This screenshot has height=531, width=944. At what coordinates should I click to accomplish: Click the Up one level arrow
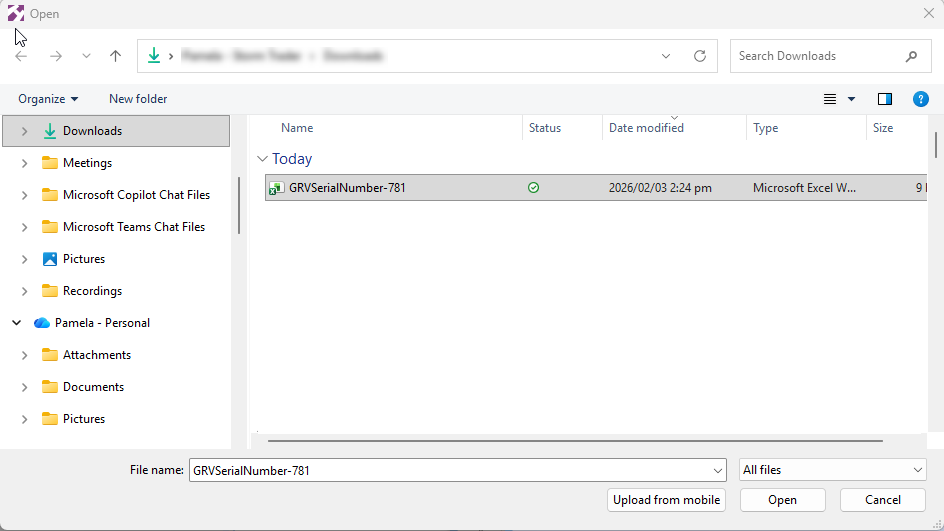(115, 56)
